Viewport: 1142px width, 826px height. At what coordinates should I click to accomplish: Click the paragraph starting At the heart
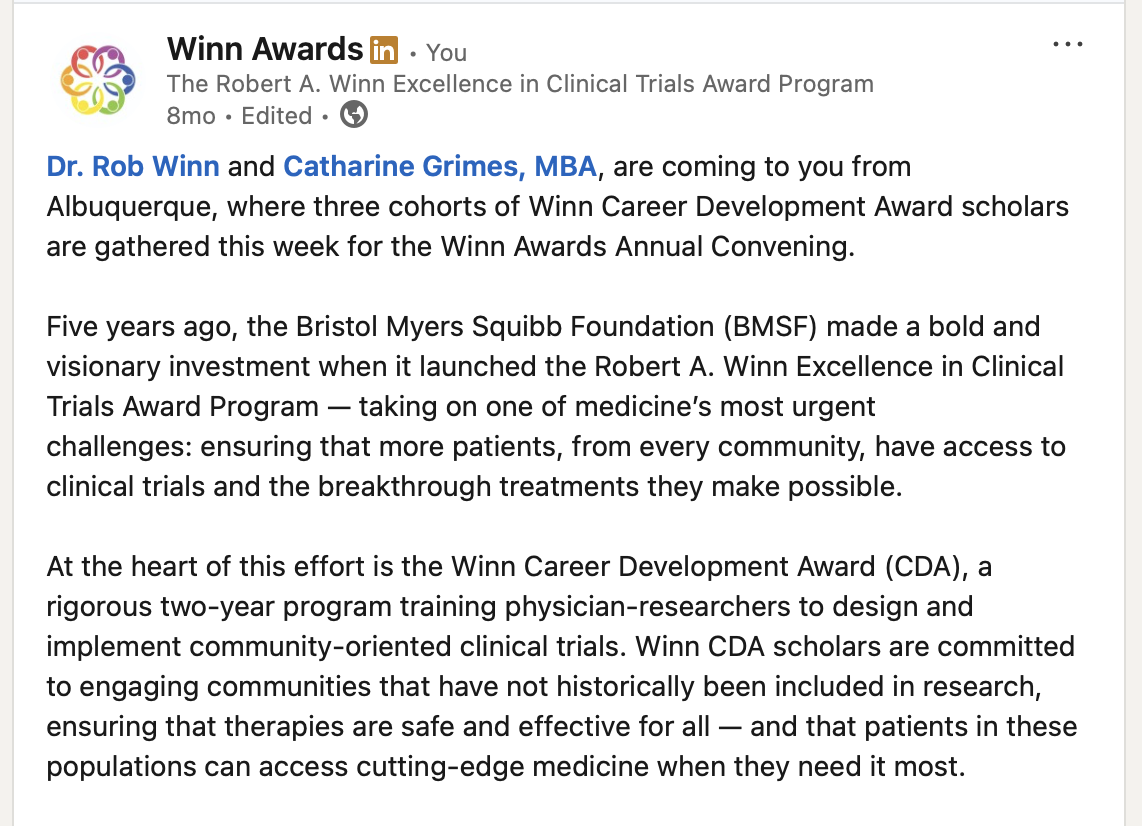coord(562,666)
